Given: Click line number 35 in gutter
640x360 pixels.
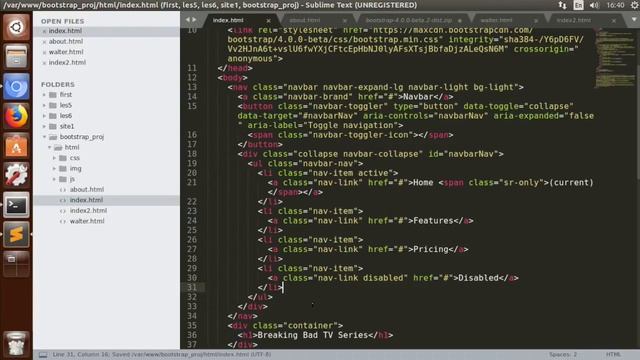Looking at the screenshot, I should [192, 326].
